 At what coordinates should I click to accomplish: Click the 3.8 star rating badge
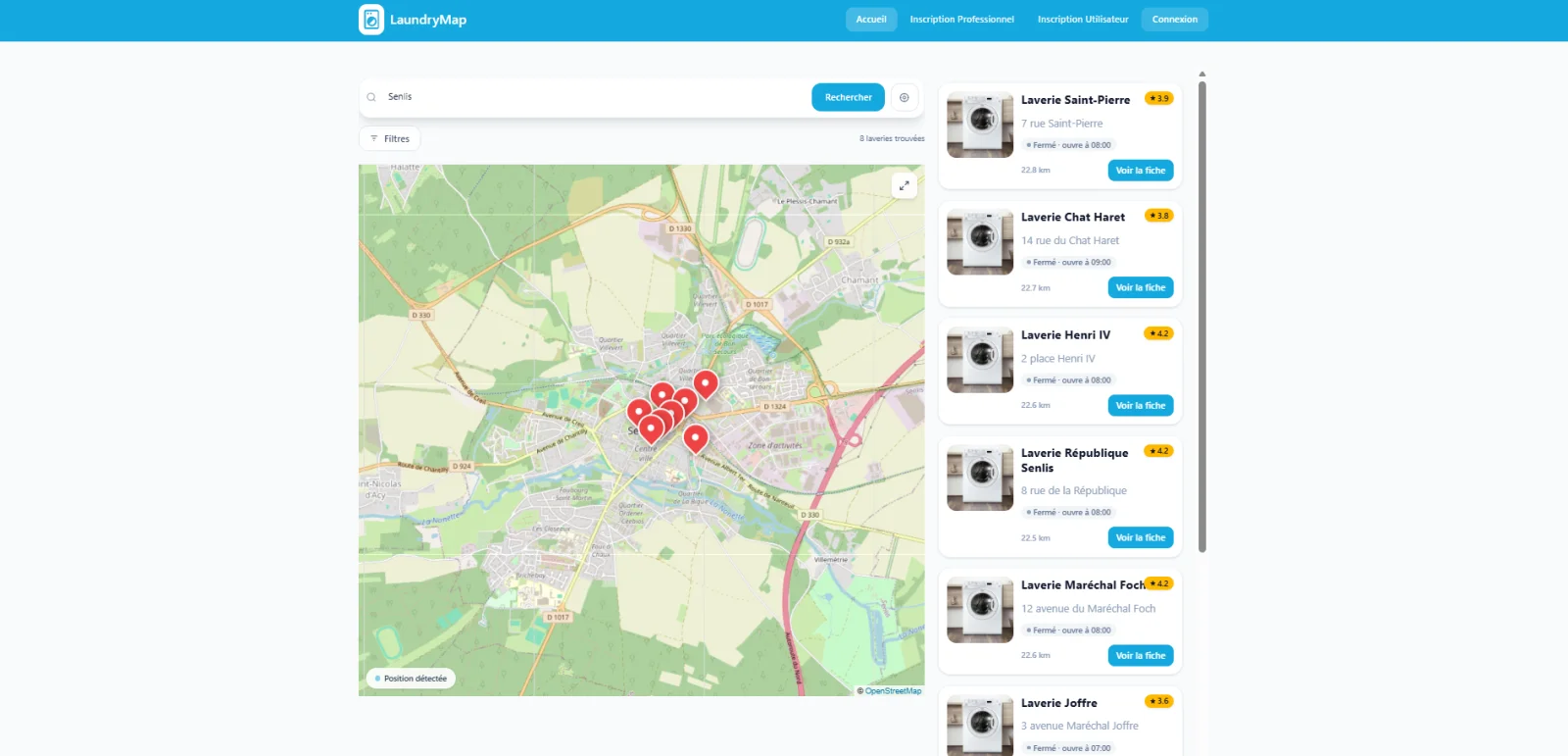pos(1159,216)
